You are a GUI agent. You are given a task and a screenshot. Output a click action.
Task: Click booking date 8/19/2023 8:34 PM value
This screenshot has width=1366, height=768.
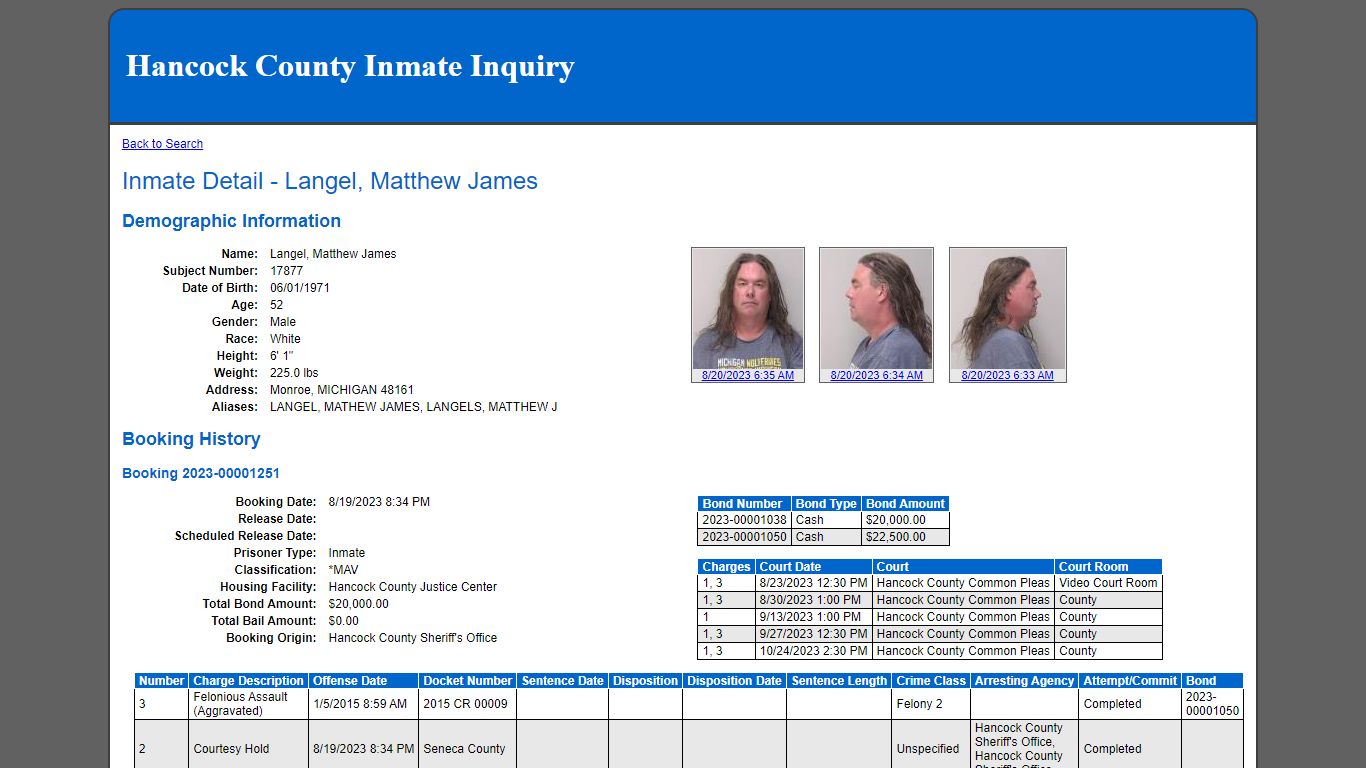[x=379, y=502]
